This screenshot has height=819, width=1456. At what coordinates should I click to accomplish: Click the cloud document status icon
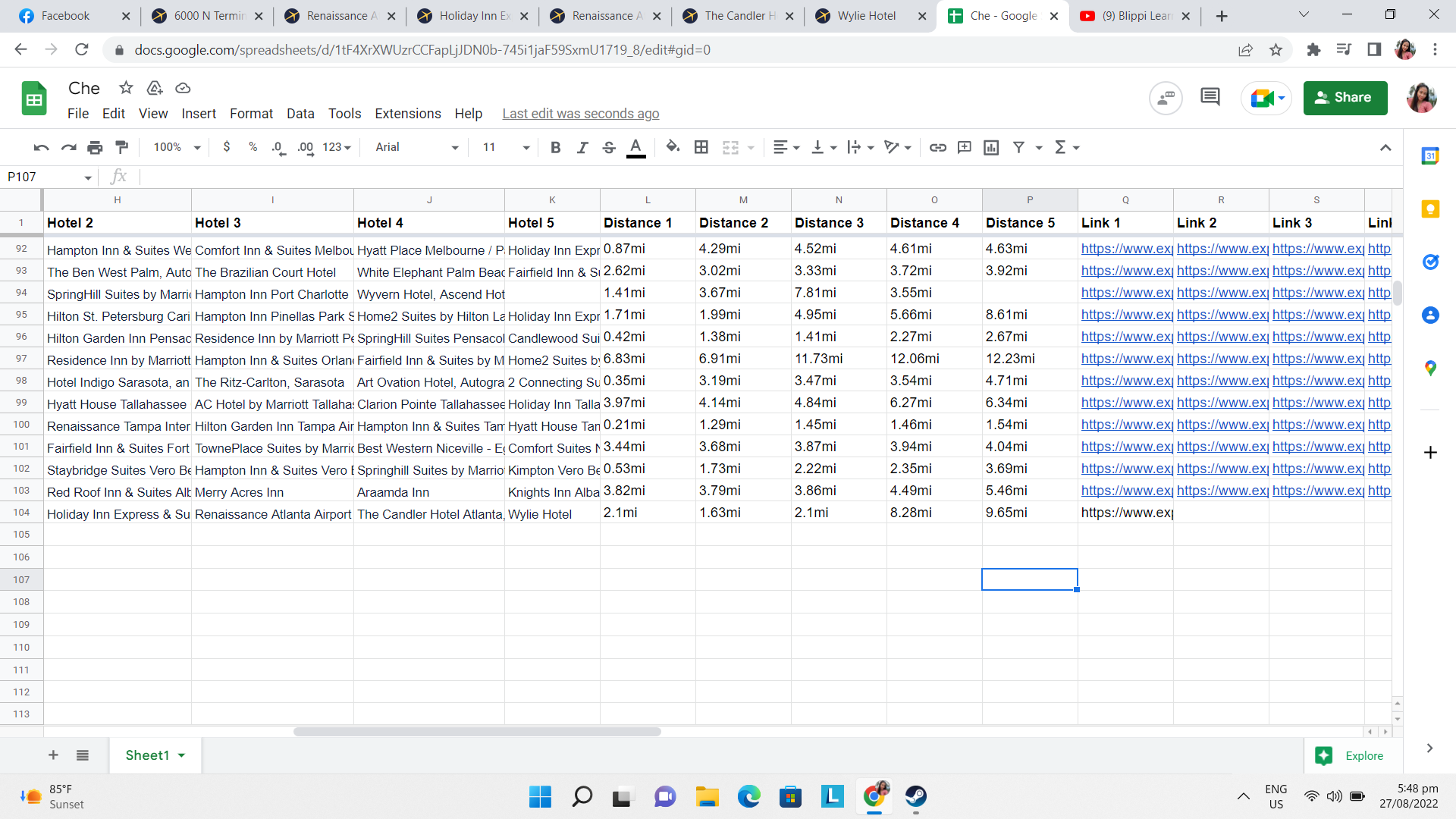point(183,88)
